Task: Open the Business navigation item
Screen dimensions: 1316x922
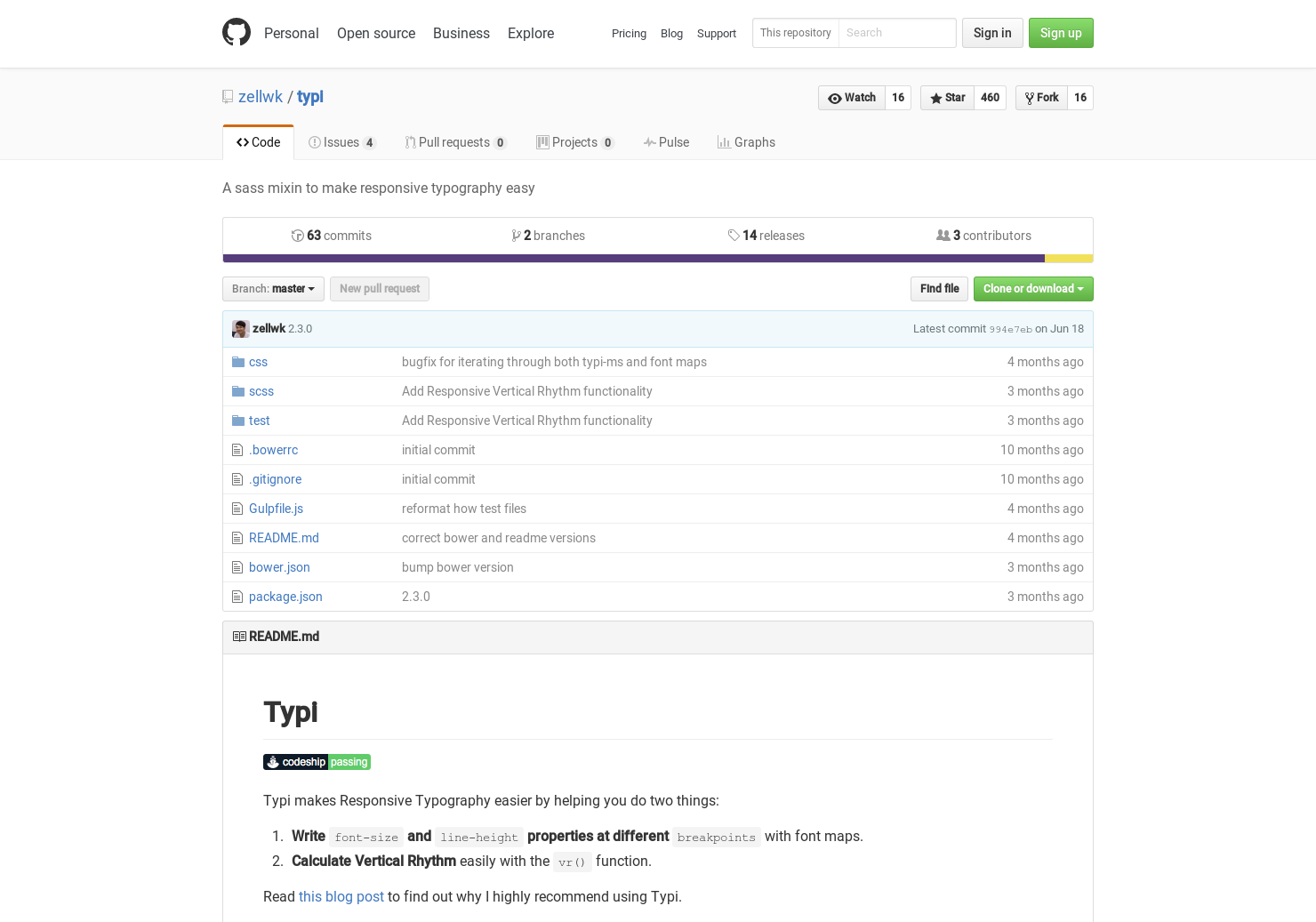Action: 461,33
